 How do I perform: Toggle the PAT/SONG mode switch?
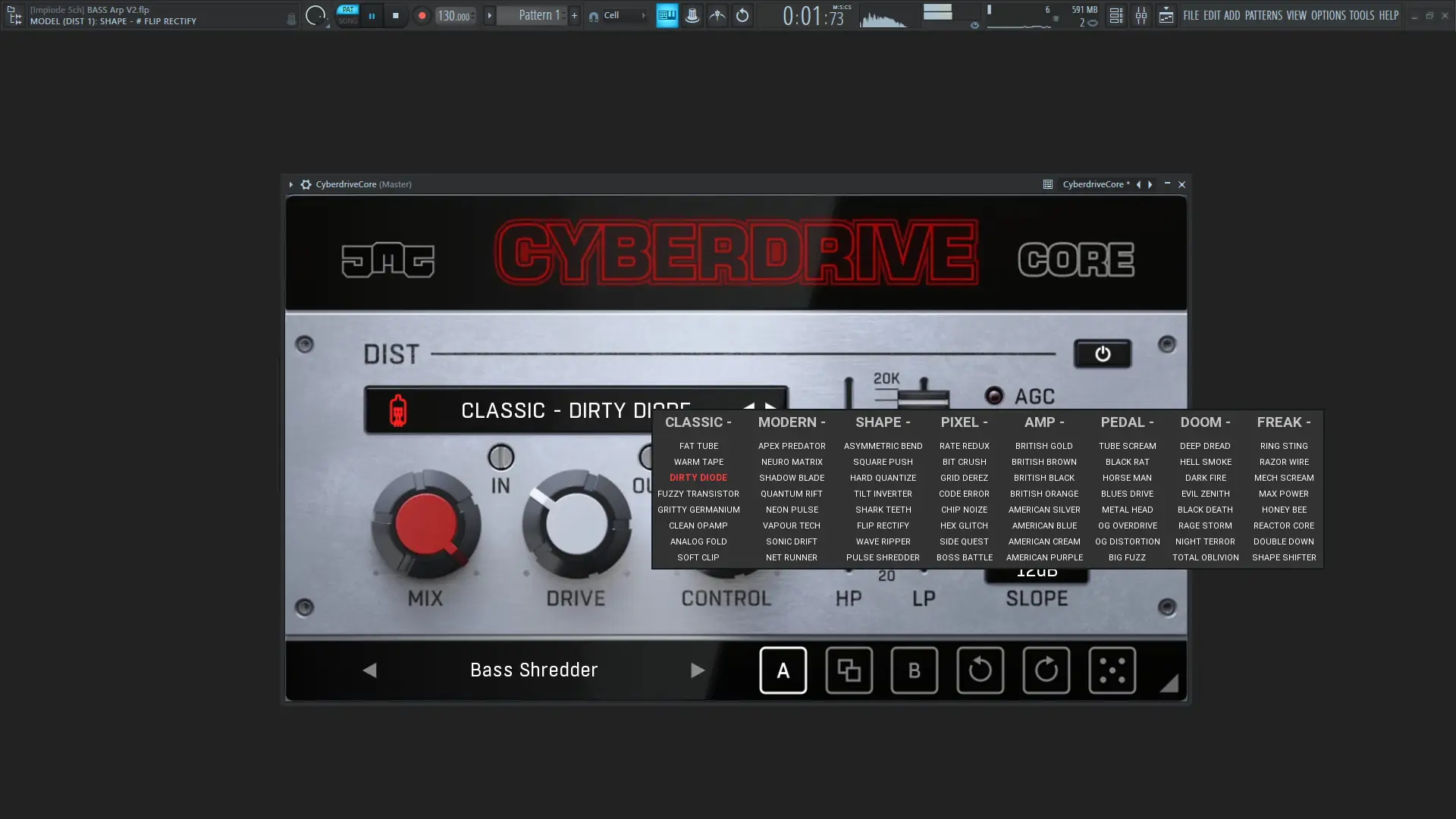tap(347, 15)
